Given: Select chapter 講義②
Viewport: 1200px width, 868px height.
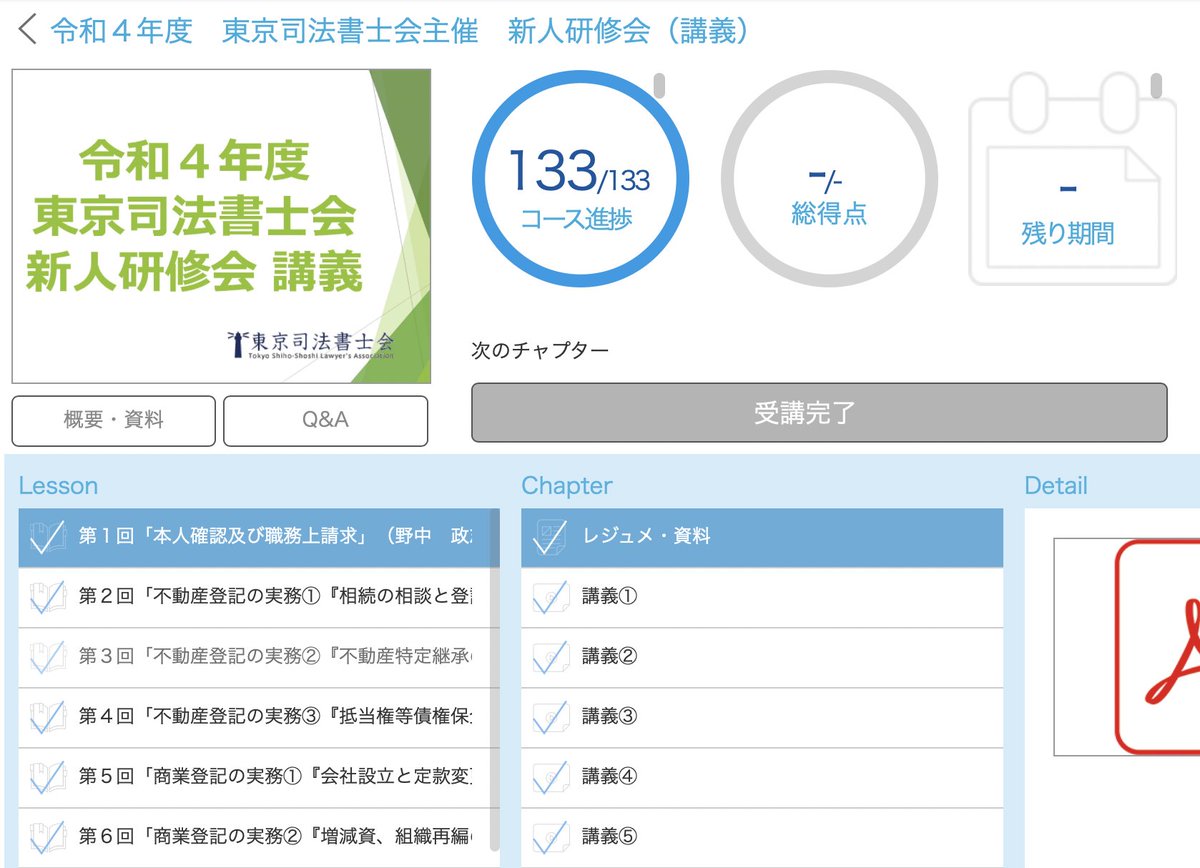Looking at the screenshot, I should [762, 657].
